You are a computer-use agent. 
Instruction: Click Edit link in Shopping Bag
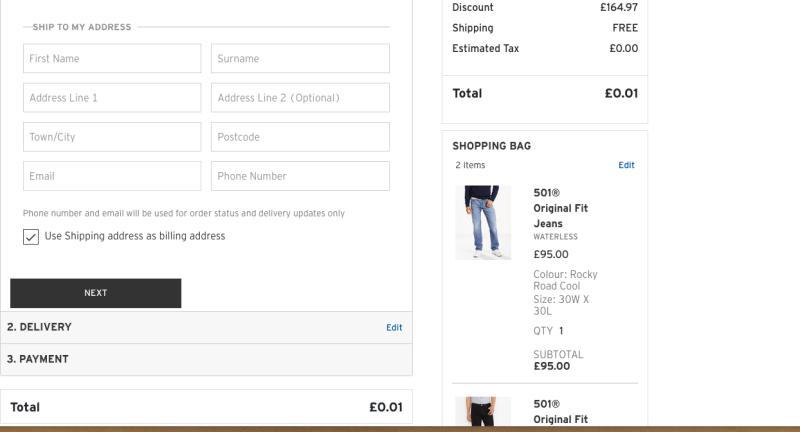point(626,165)
